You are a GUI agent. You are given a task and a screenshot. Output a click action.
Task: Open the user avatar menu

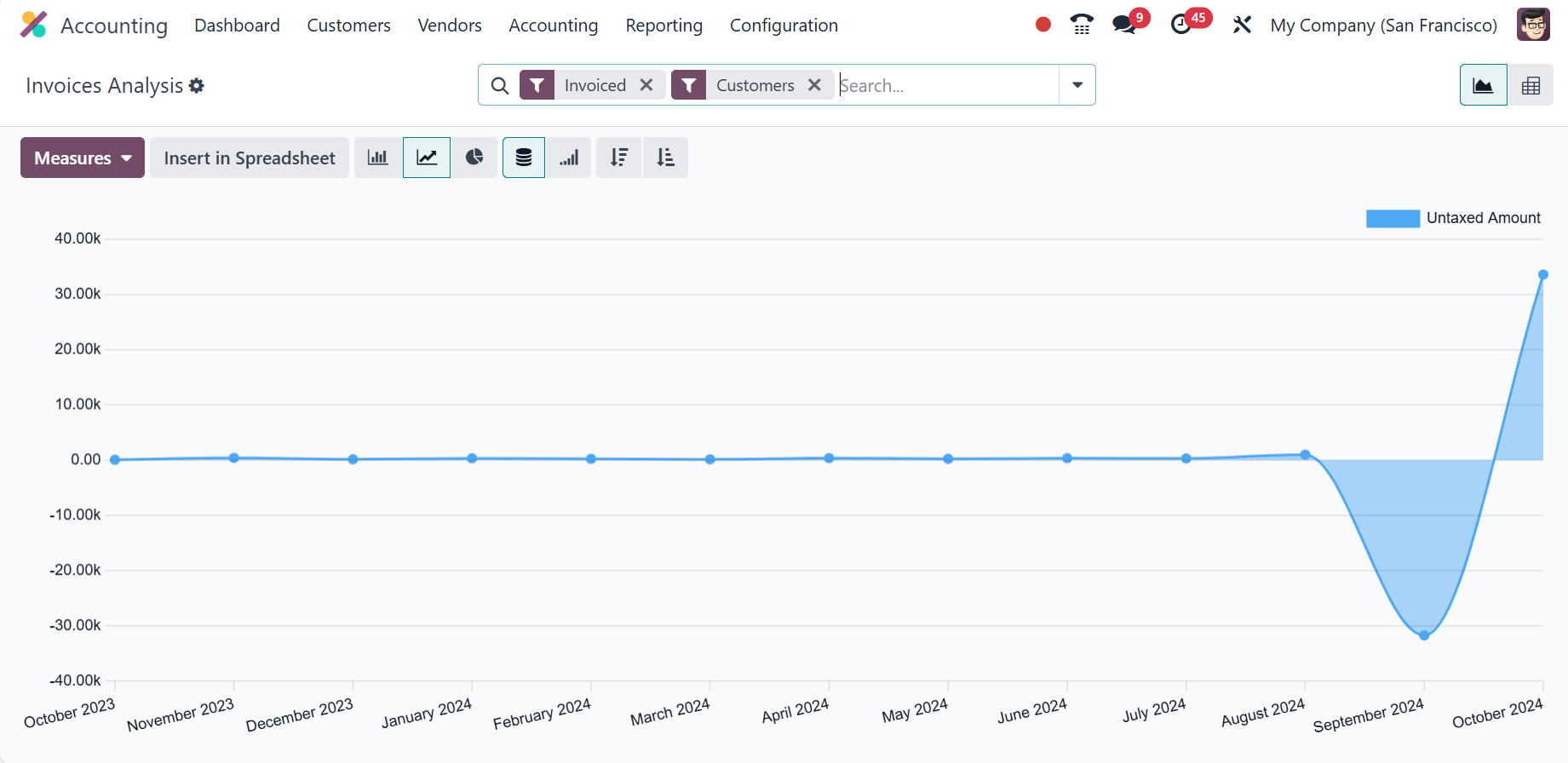pyautogui.click(x=1533, y=25)
